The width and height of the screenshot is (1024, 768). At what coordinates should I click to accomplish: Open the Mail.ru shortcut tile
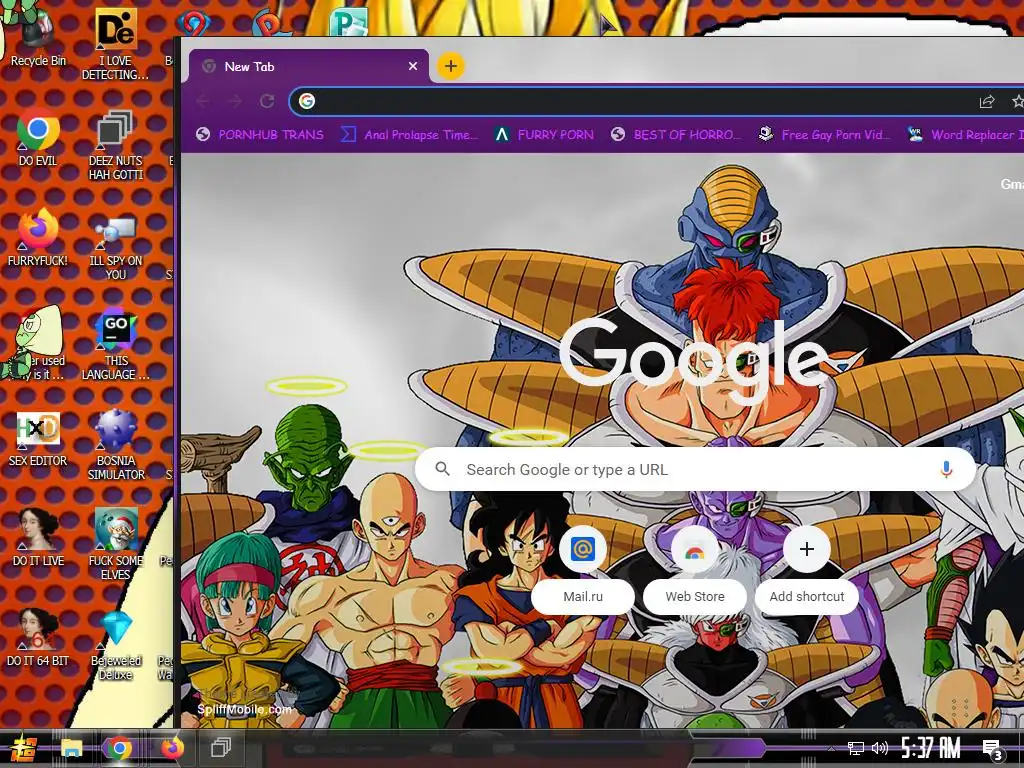click(x=583, y=571)
